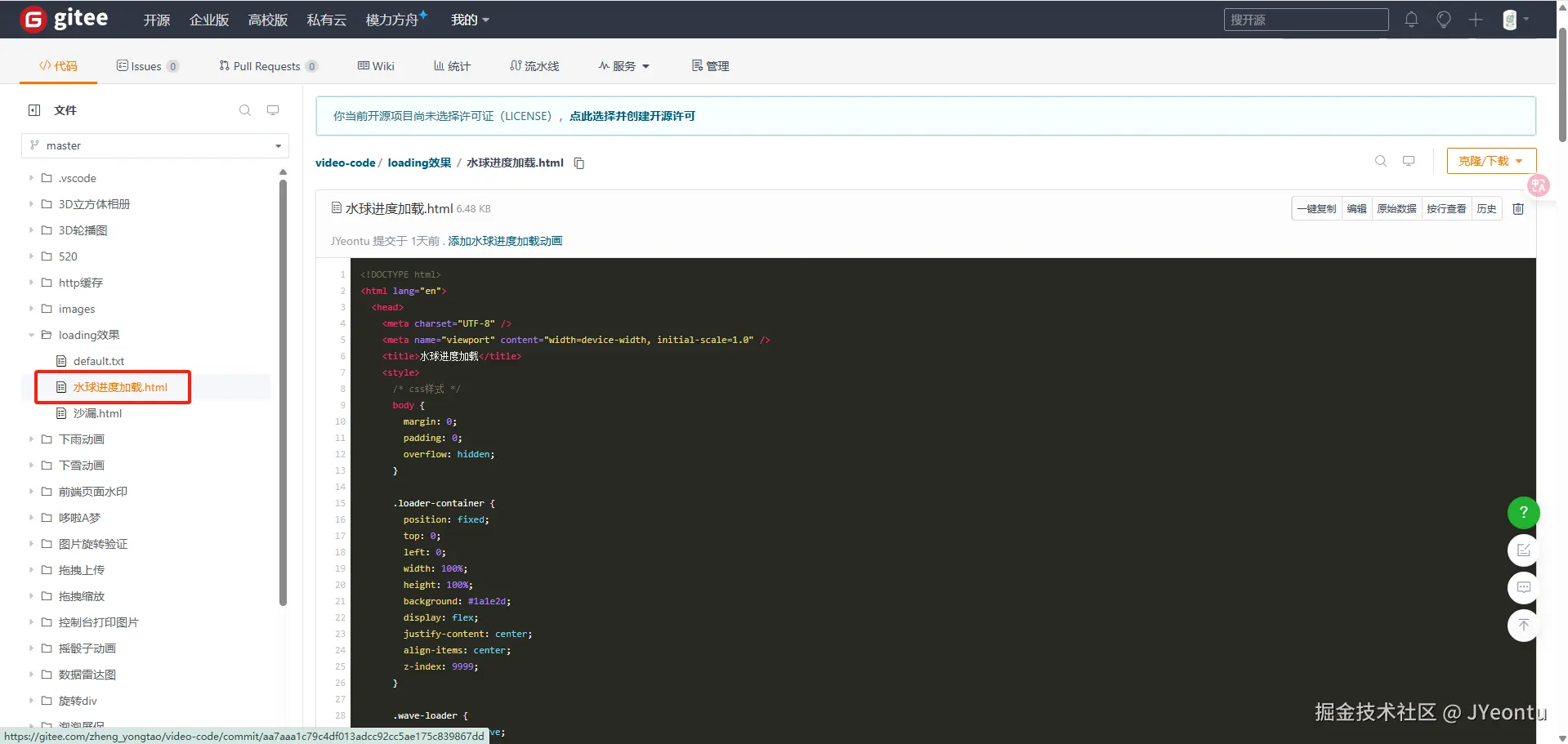
Task: Click the 编辑 button
Action: tap(1356, 209)
